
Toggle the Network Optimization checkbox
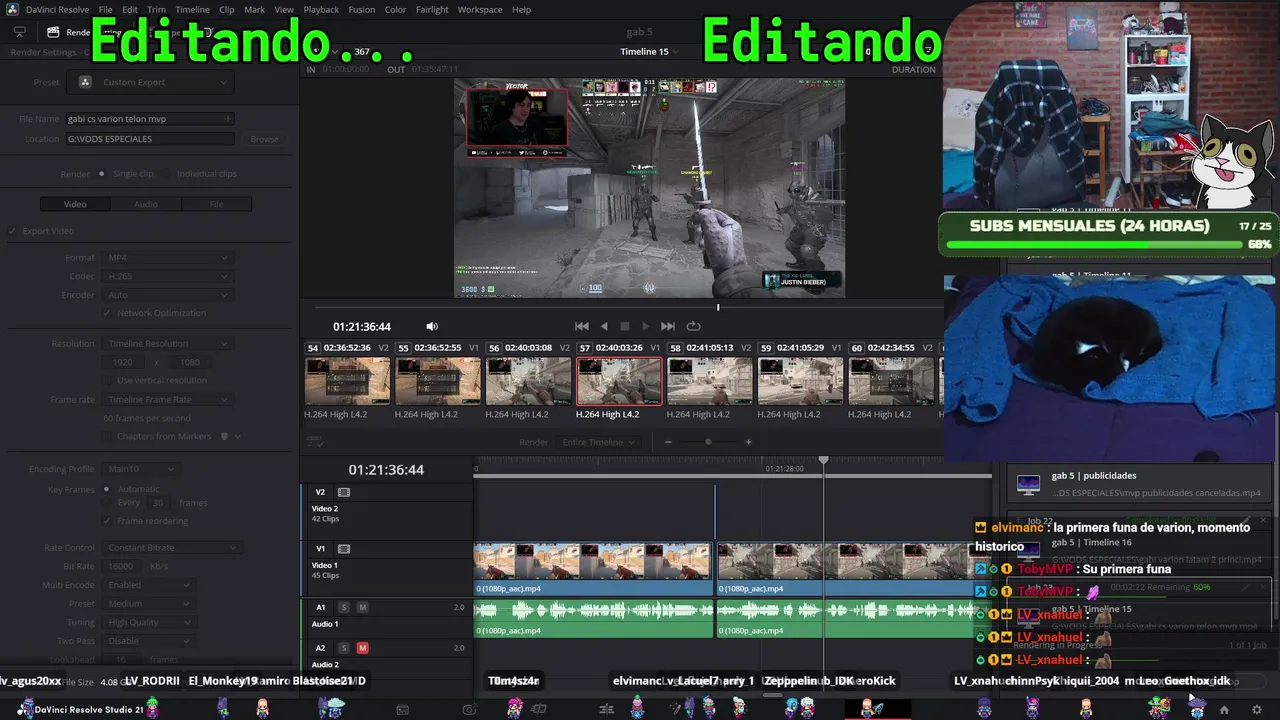108,313
